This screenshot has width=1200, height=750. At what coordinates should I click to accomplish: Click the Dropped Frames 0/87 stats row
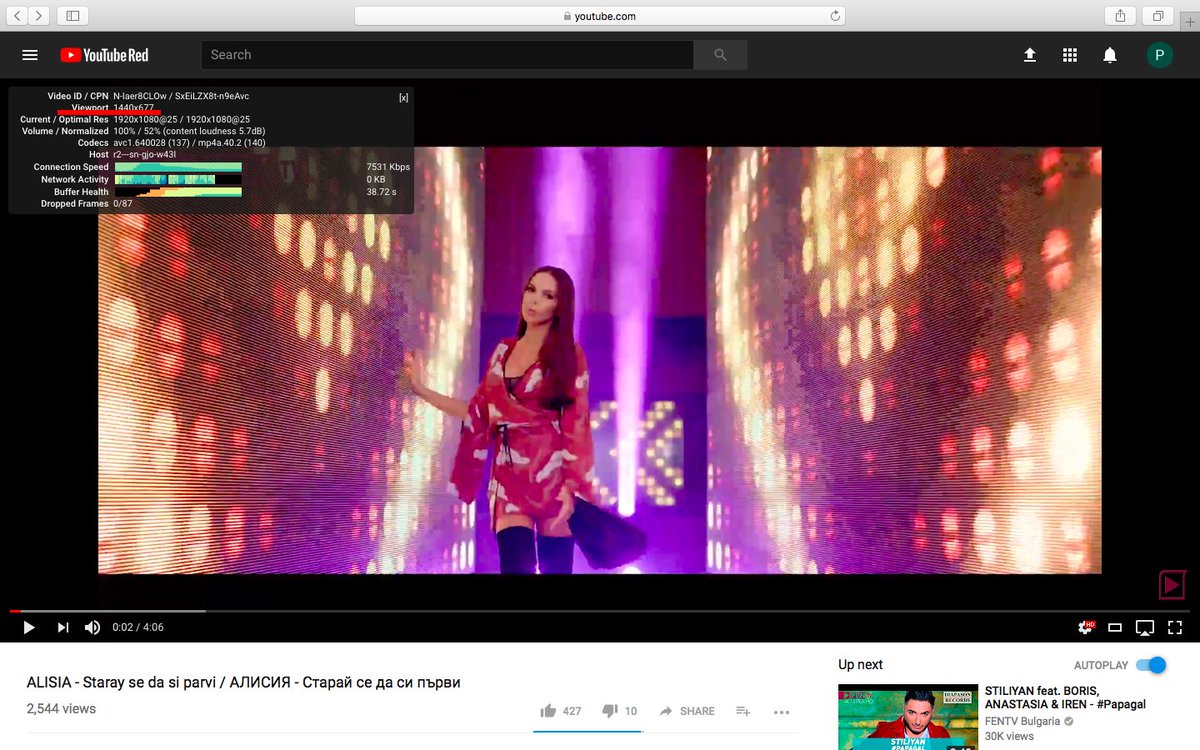pos(86,203)
